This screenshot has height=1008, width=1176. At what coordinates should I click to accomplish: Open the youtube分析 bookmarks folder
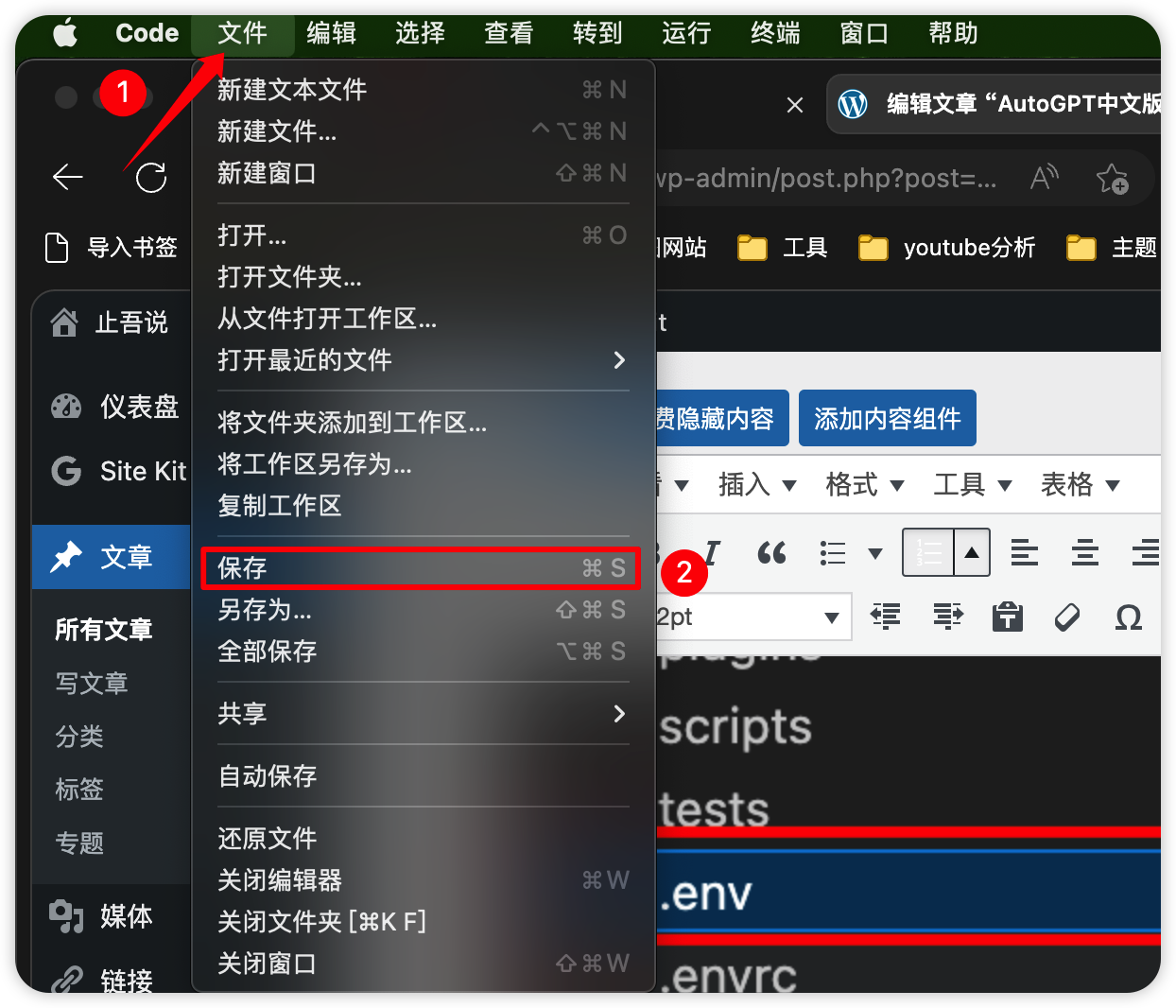click(x=946, y=248)
